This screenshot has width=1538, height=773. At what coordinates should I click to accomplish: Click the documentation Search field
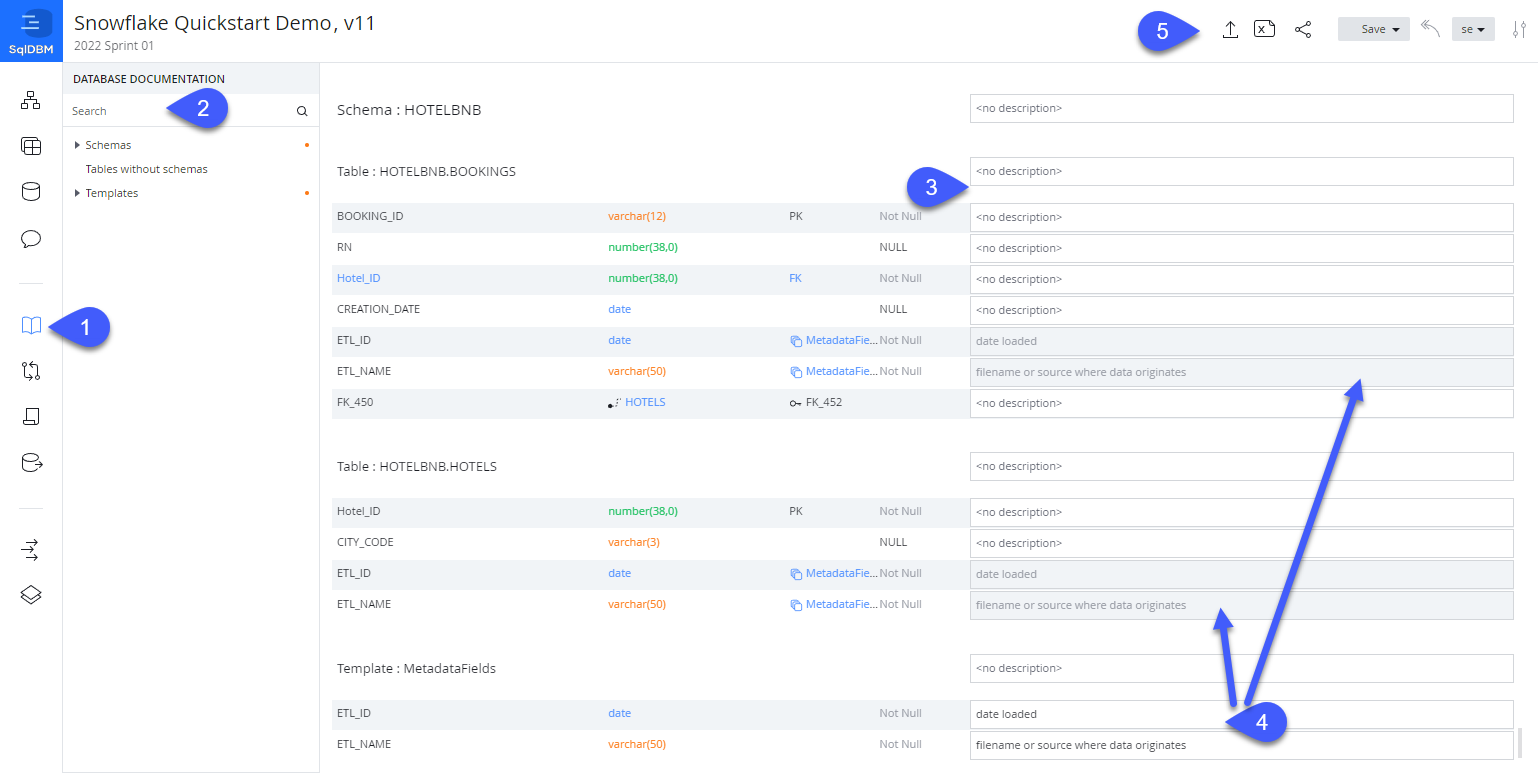click(180, 111)
